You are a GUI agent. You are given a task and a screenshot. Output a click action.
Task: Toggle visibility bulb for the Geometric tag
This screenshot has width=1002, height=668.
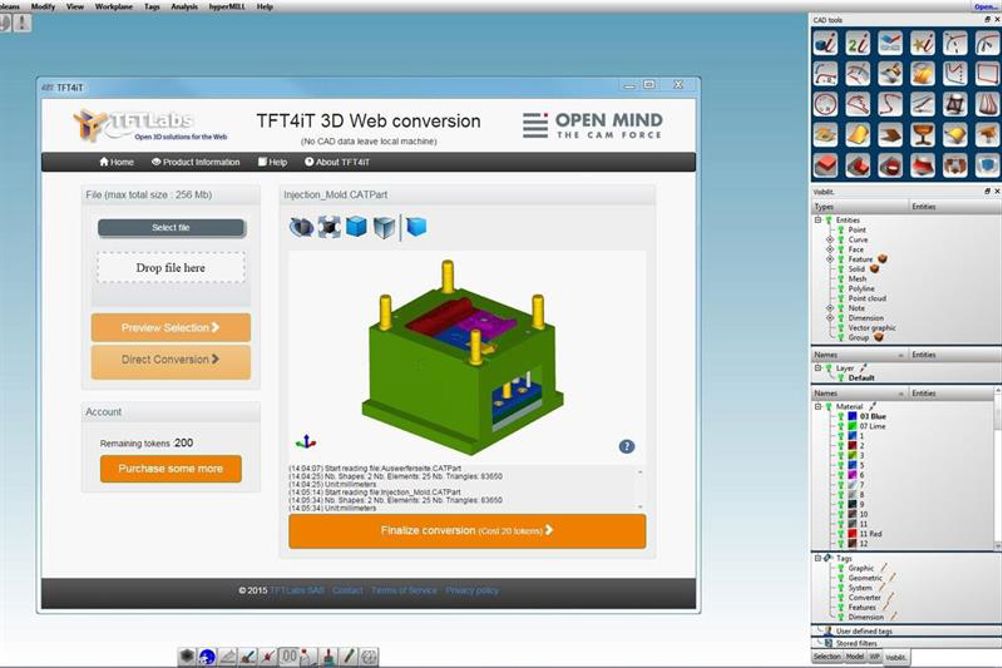pyautogui.click(x=841, y=578)
